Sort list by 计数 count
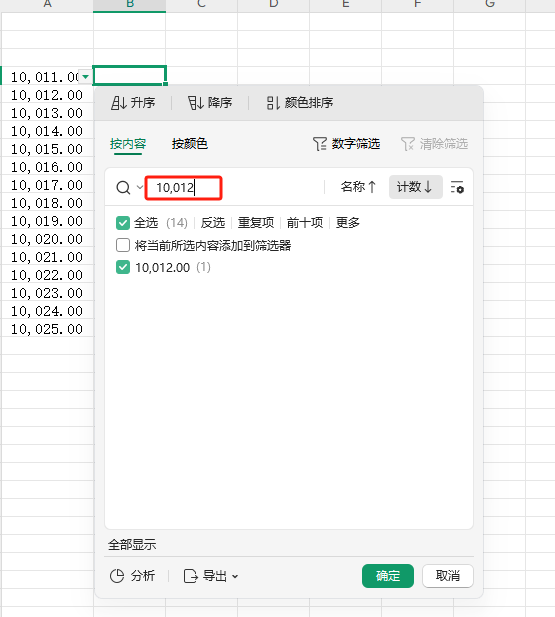Image resolution: width=555 pixels, height=617 pixels. pyautogui.click(x=416, y=187)
